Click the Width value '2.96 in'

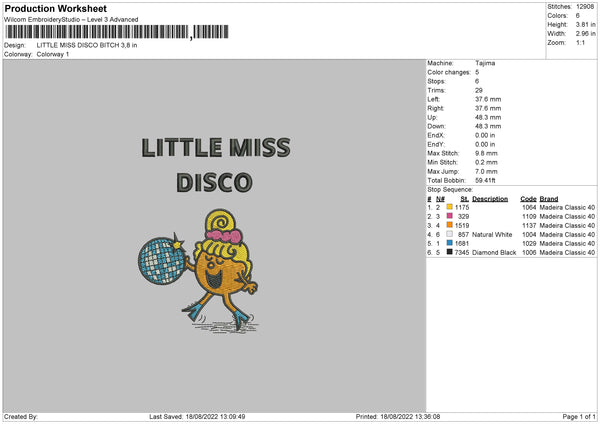(585, 34)
